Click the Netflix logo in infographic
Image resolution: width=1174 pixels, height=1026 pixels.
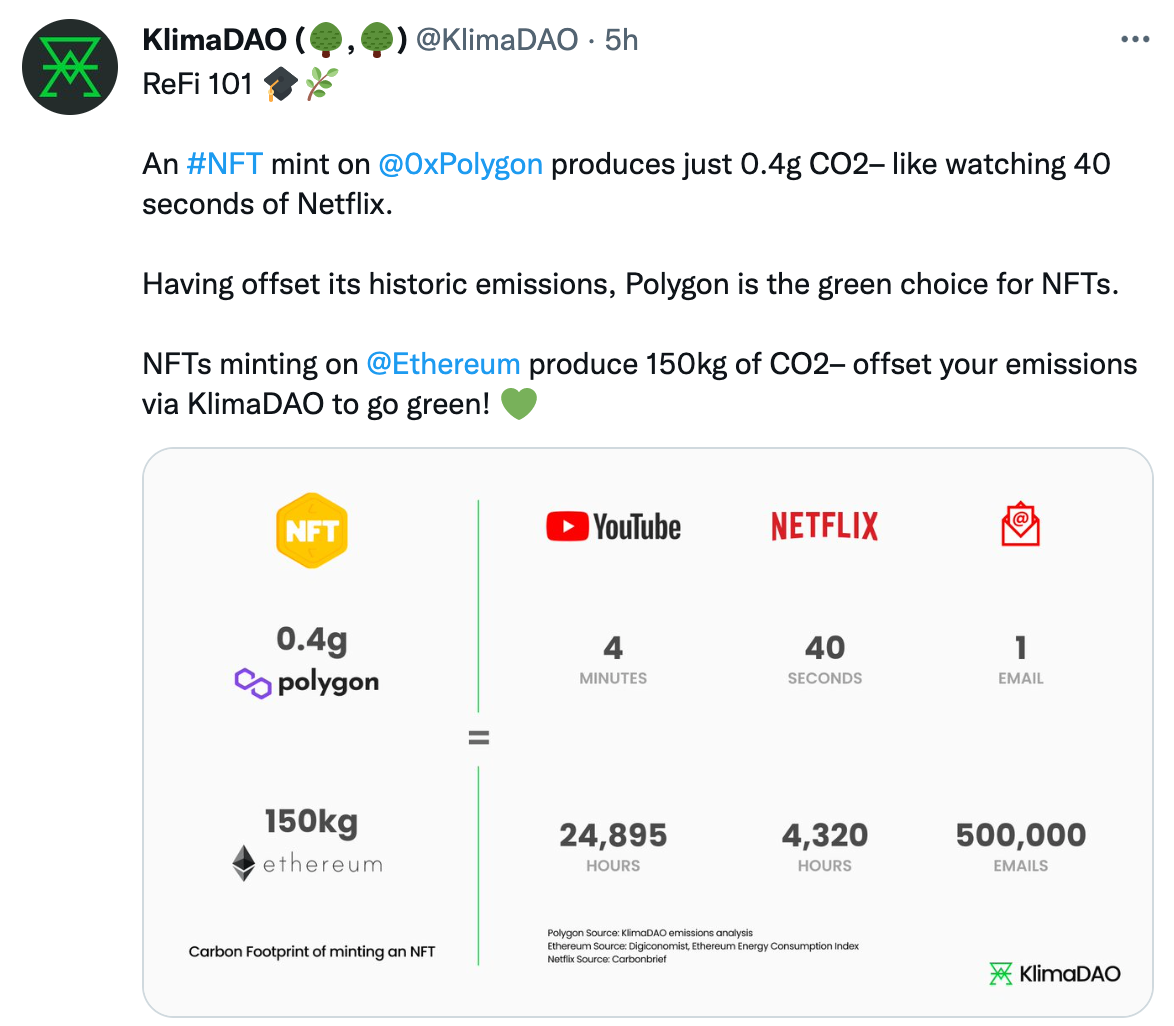(x=824, y=527)
